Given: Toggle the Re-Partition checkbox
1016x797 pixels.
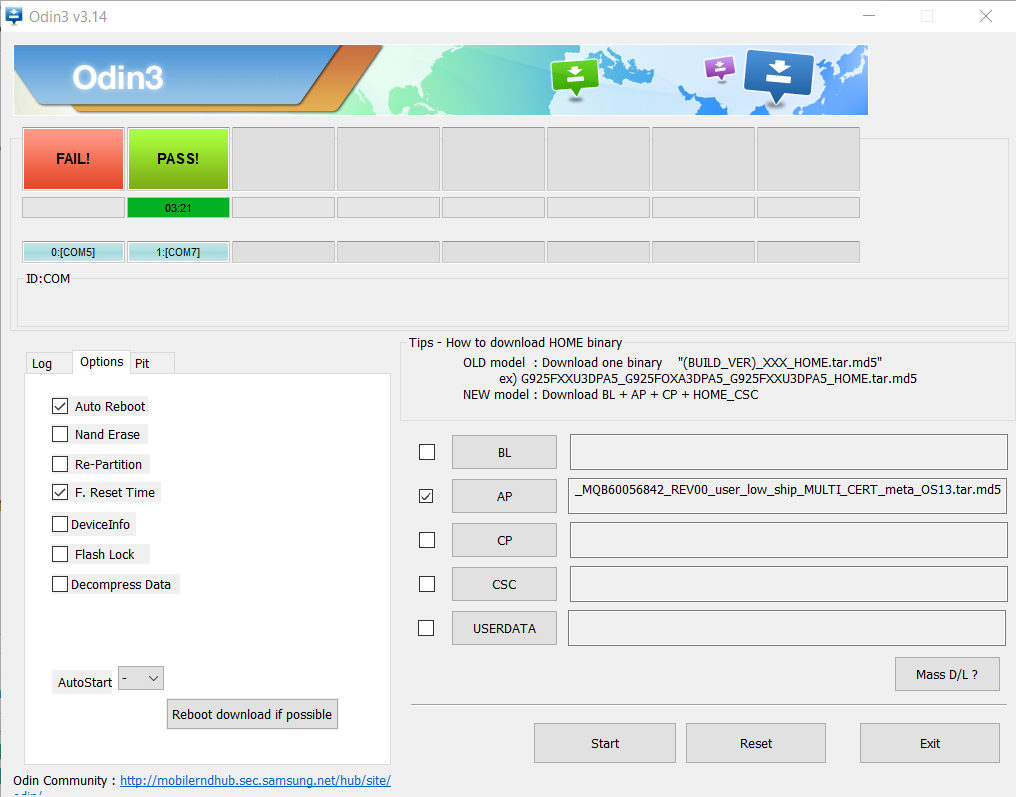Looking at the screenshot, I should click(x=60, y=464).
